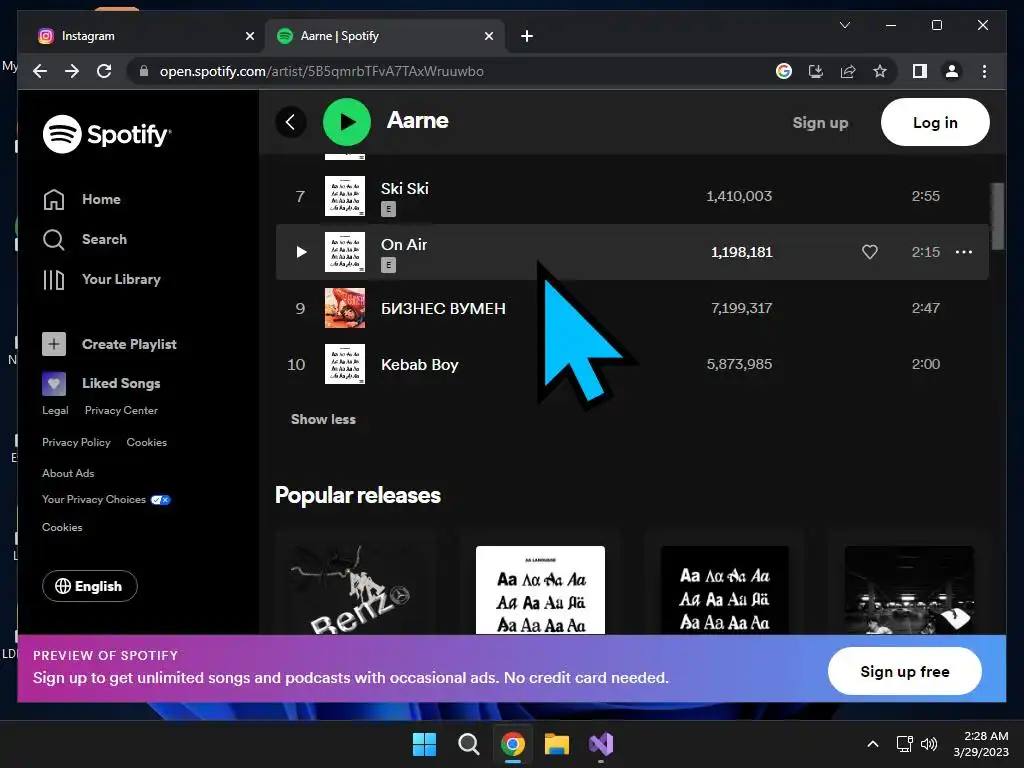Click Chrome in the taskbar
The height and width of the screenshot is (768, 1024).
coord(513,744)
